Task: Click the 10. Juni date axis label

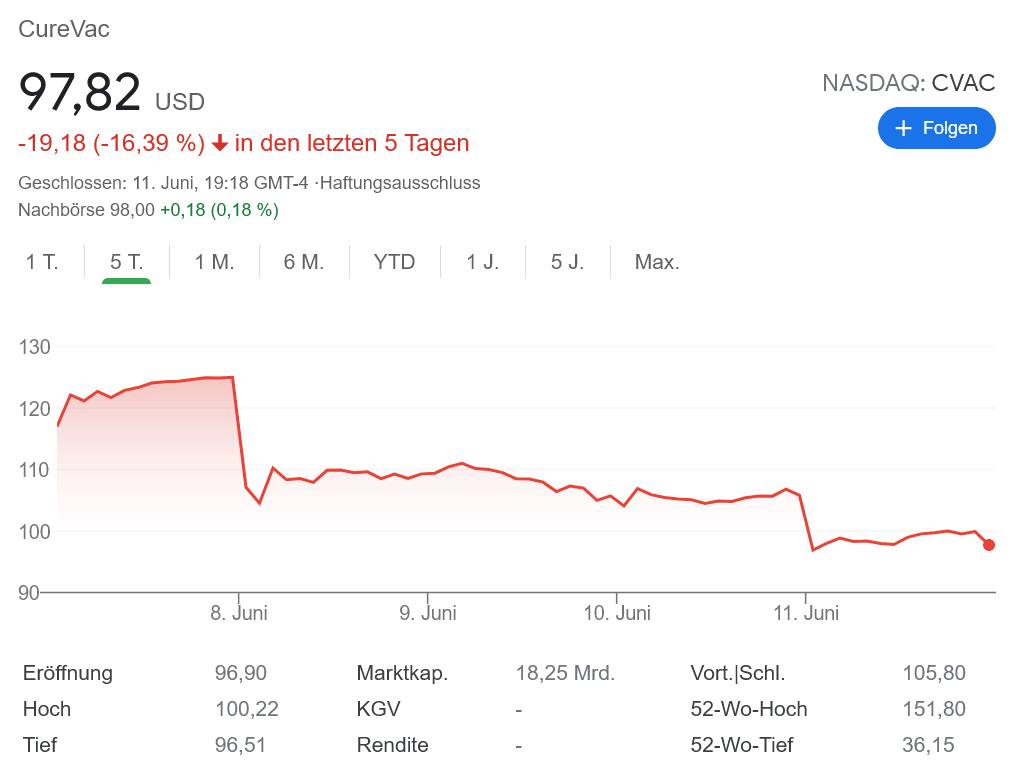Action: click(x=617, y=613)
